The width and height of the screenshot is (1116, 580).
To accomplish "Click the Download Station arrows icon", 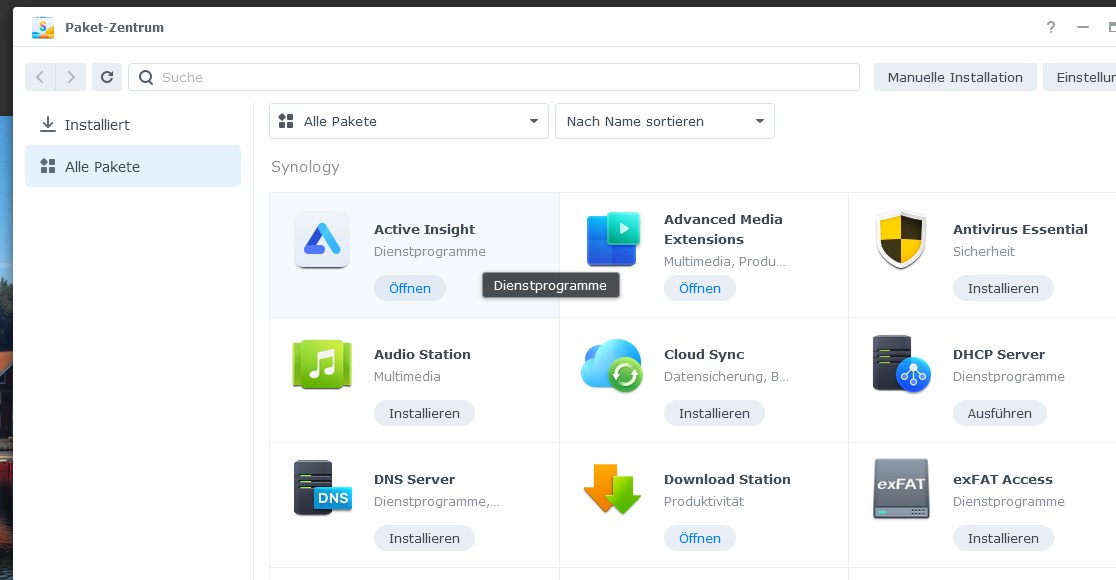I will pyautogui.click(x=612, y=489).
